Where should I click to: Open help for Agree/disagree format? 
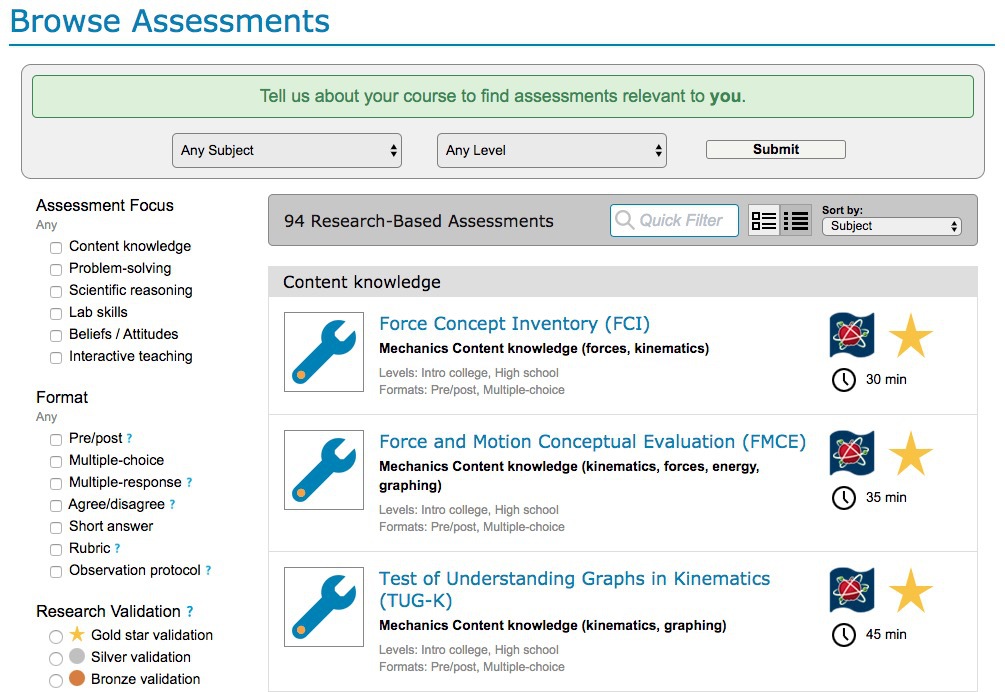[x=172, y=505]
